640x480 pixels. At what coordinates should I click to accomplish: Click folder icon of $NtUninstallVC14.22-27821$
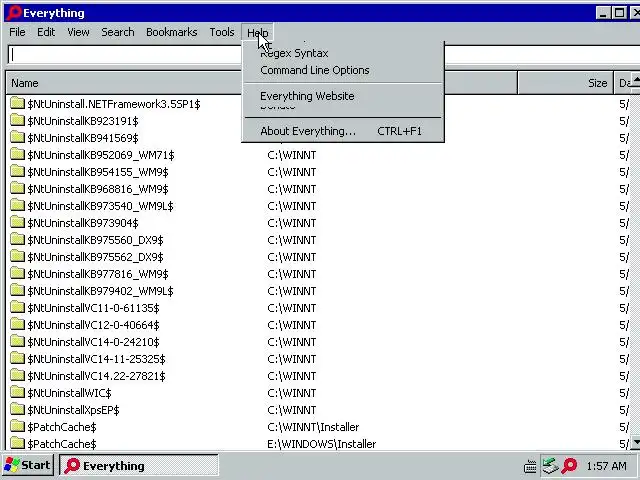[x=18, y=376]
